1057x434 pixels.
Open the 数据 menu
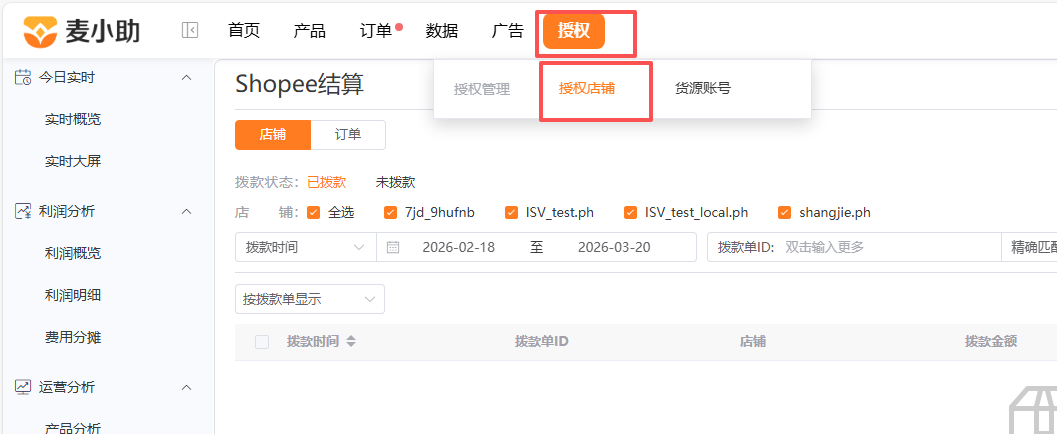(442, 30)
